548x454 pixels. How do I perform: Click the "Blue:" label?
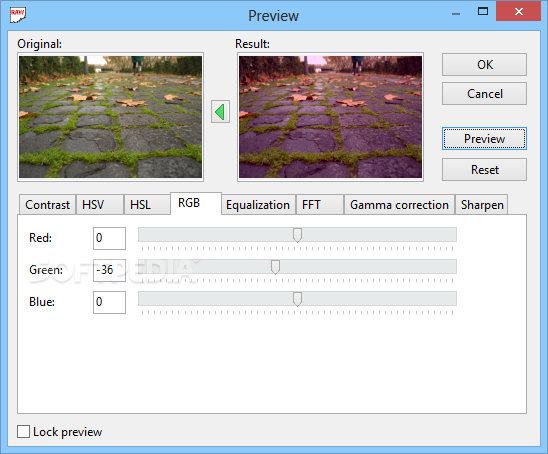point(42,302)
